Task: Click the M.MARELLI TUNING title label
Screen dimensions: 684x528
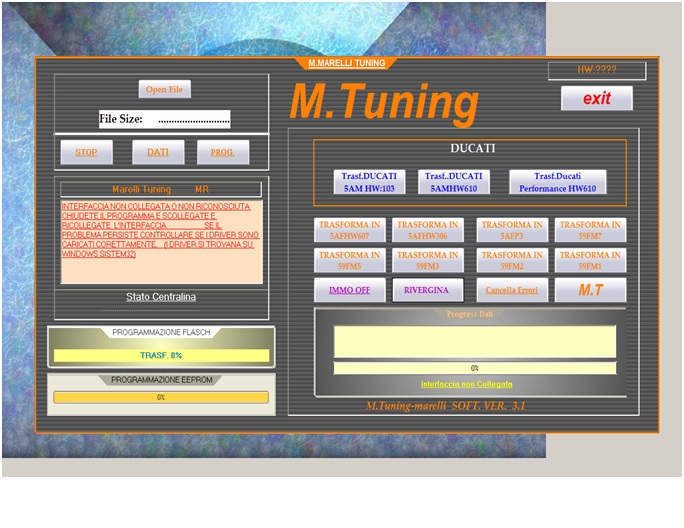Action: pos(347,63)
